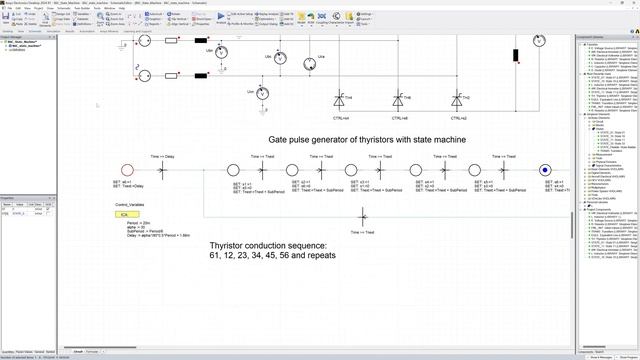Viewport: 640px width, 360px height.
Task: Open the Schematic menu in the menu bar
Action: (x=64, y=8)
